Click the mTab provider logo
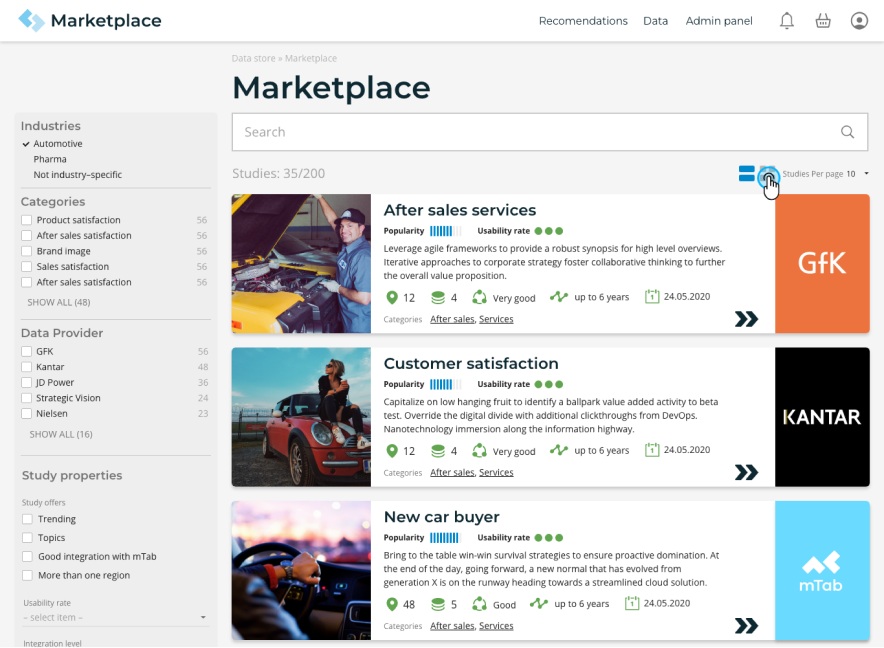This screenshot has height=648, width=884. point(822,570)
